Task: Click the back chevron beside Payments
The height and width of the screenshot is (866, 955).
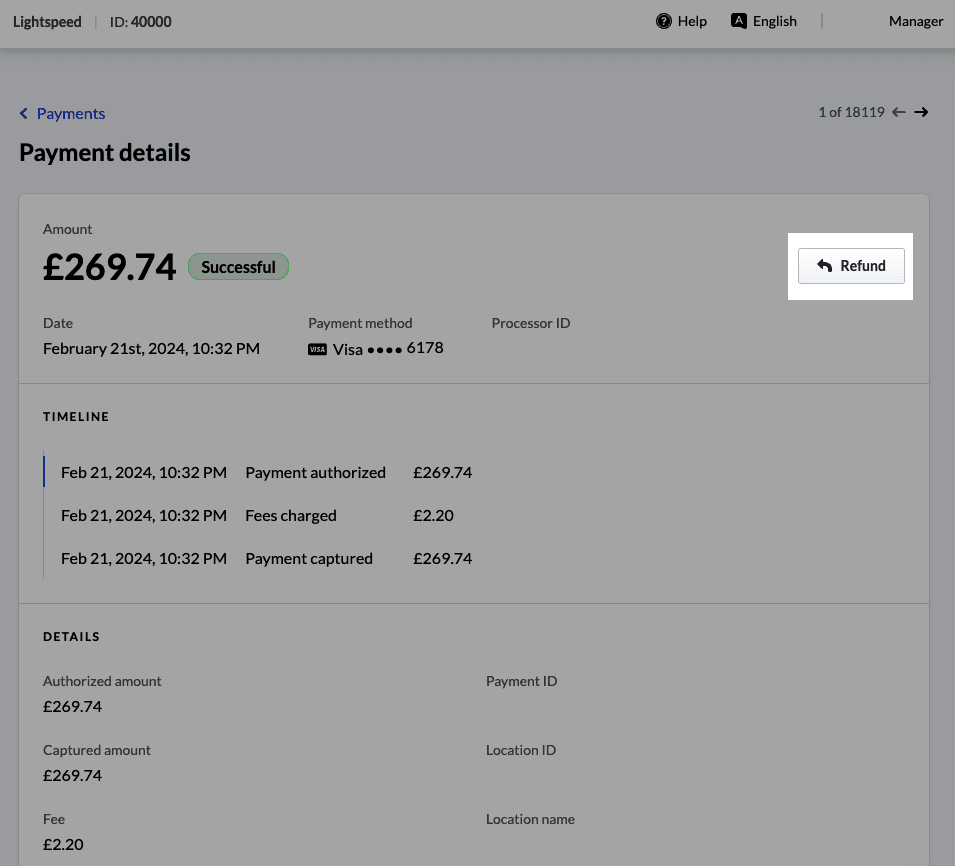Action: coord(24,114)
